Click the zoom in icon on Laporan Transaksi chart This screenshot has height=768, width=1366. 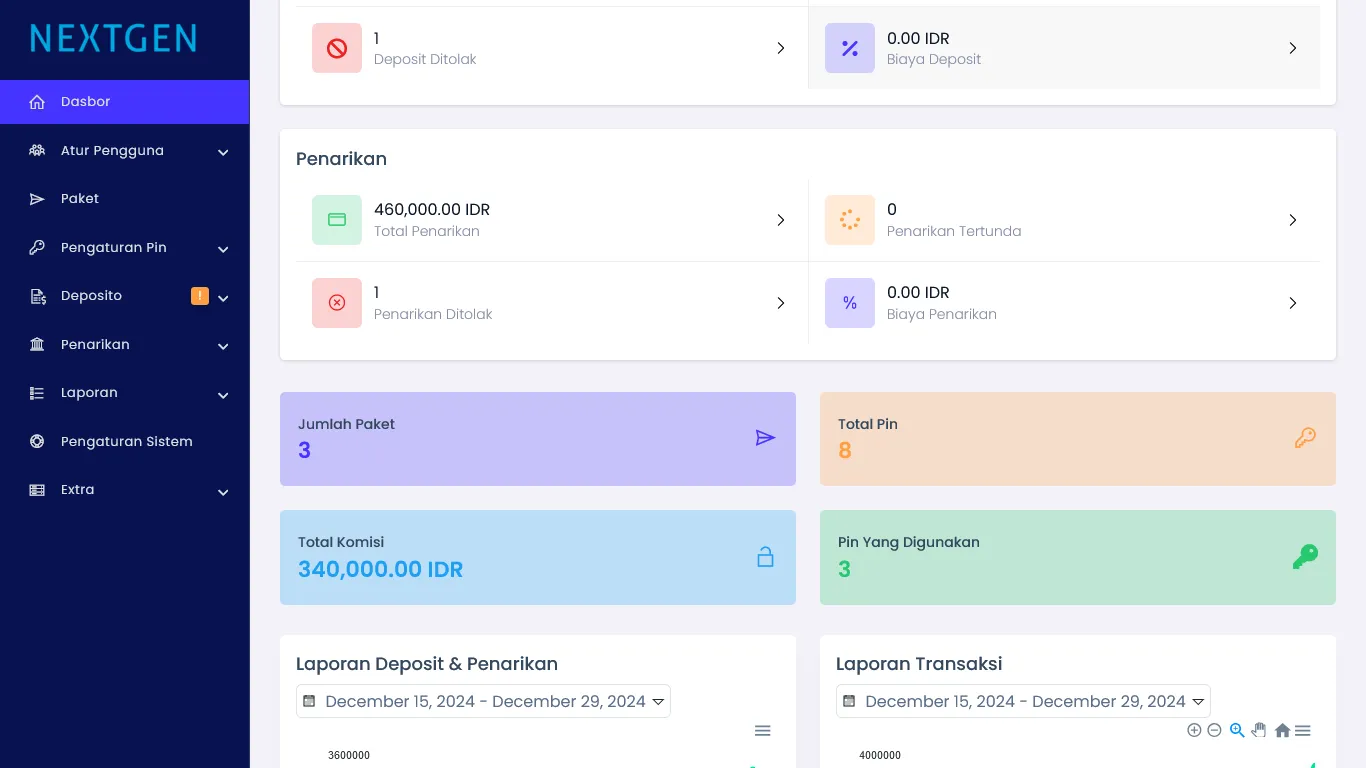tap(1194, 730)
